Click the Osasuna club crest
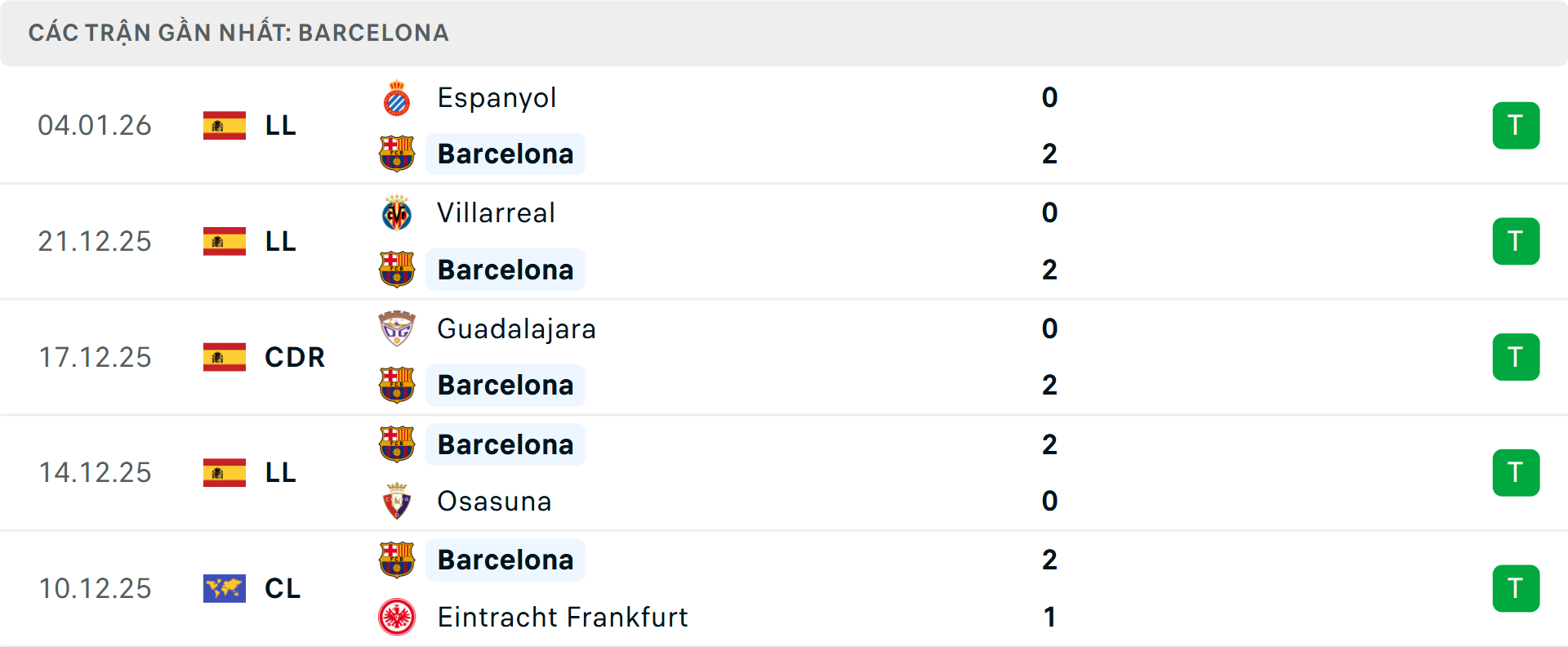Screen dimensions: 1568x647 397,502
